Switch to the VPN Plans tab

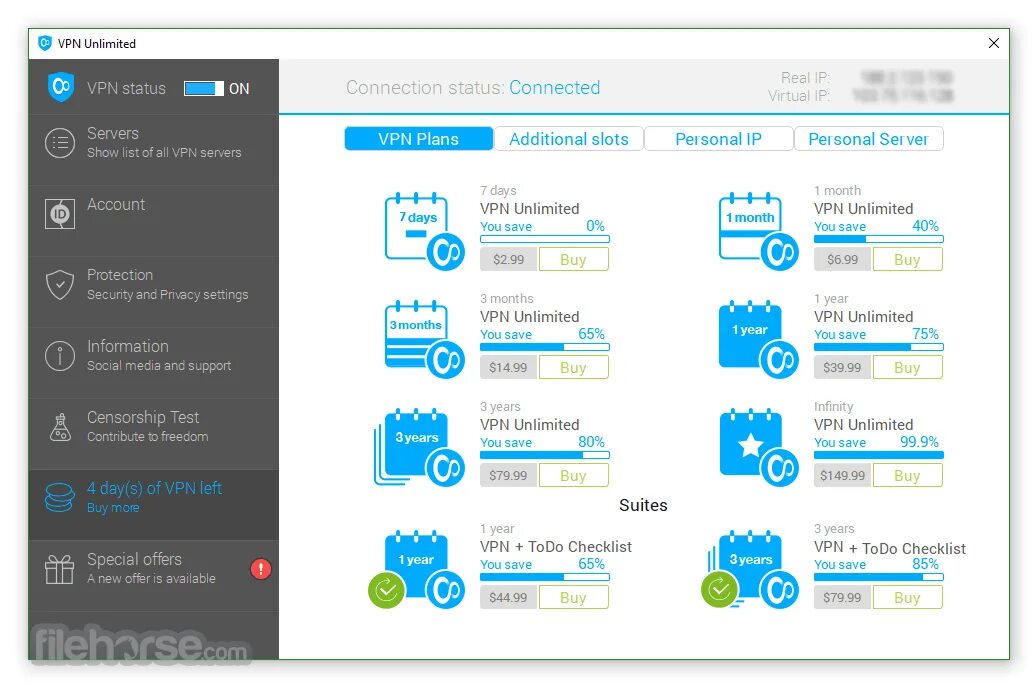(x=419, y=139)
